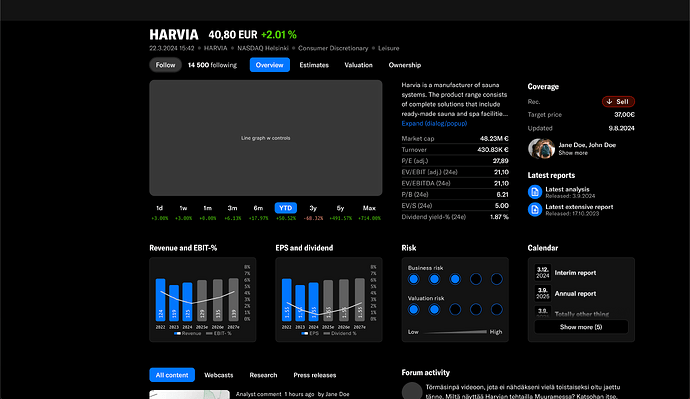Expand calendar with Show more (5)
This screenshot has height=399, width=690.
[581, 327]
